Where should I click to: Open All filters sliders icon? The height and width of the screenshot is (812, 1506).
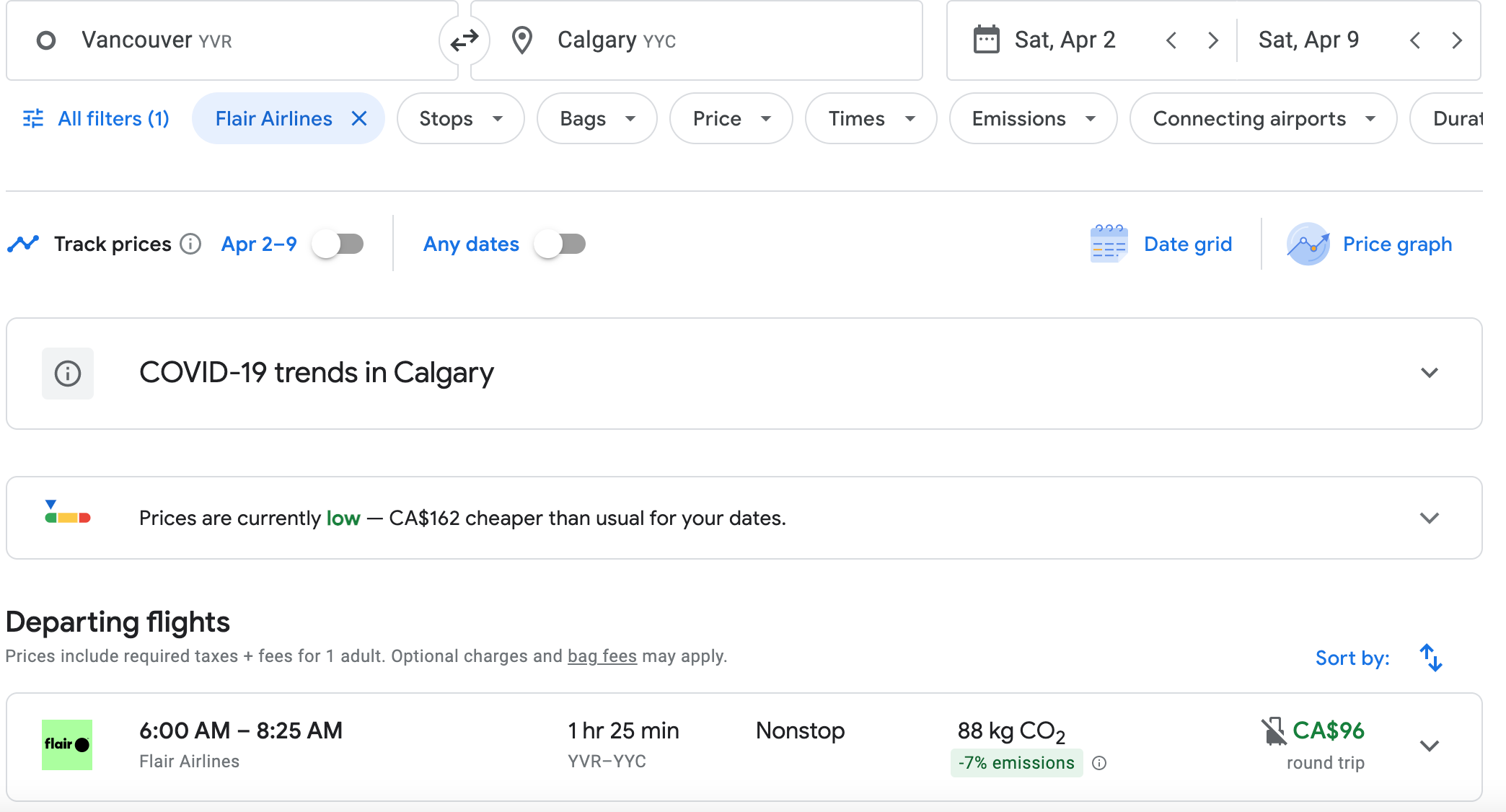tap(33, 118)
